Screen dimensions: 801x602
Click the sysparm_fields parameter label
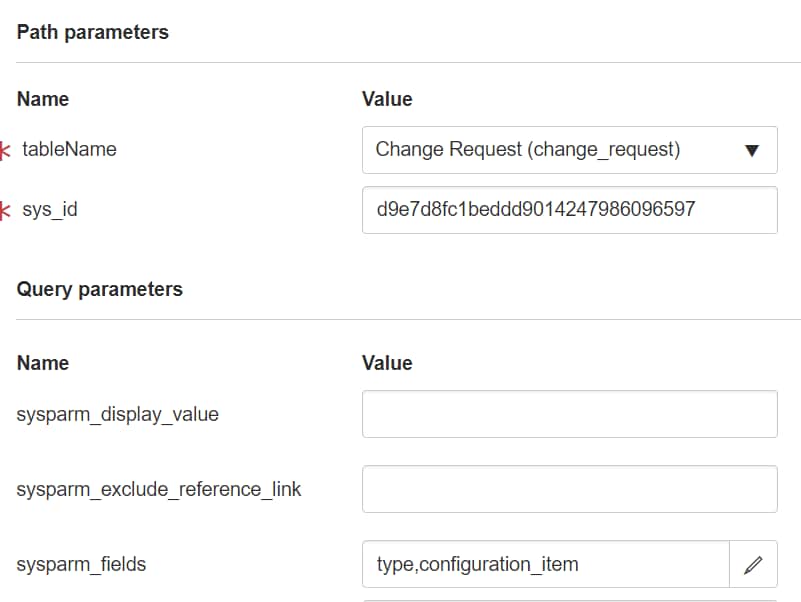[81, 565]
